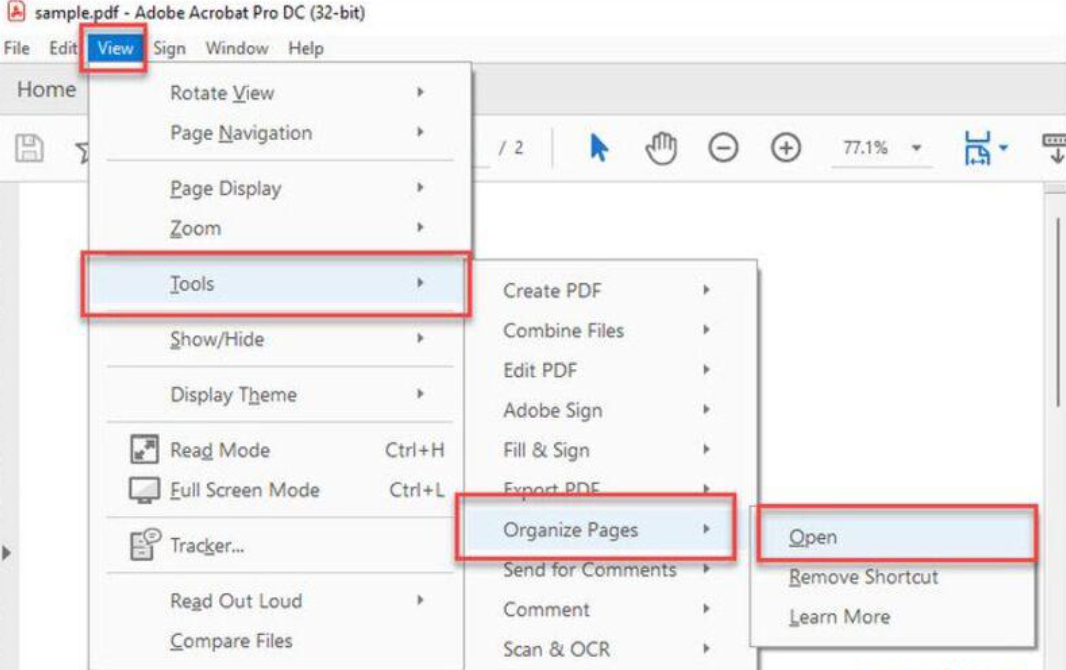1066x670 pixels.
Task: Open the Sign menu
Action: (169, 48)
